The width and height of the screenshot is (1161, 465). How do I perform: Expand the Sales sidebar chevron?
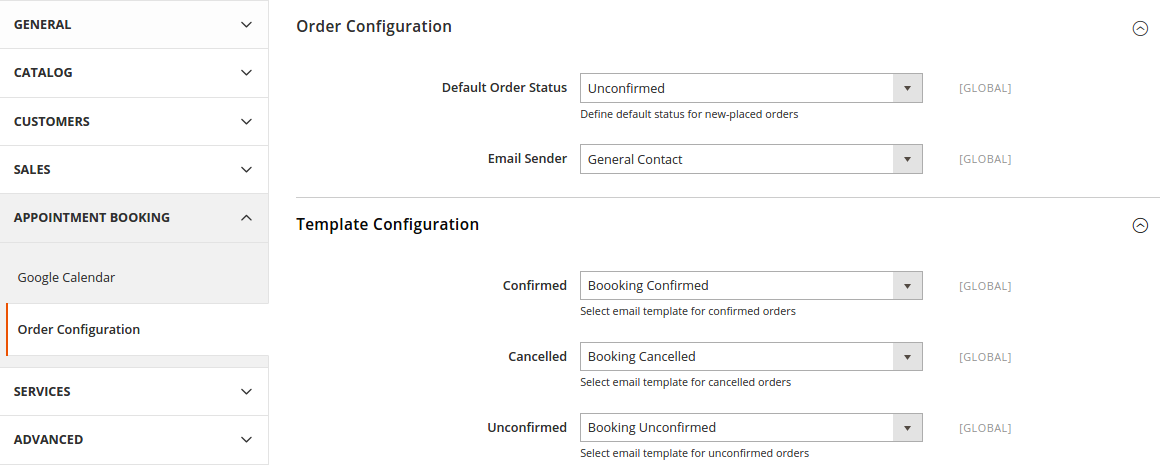coord(246,170)
